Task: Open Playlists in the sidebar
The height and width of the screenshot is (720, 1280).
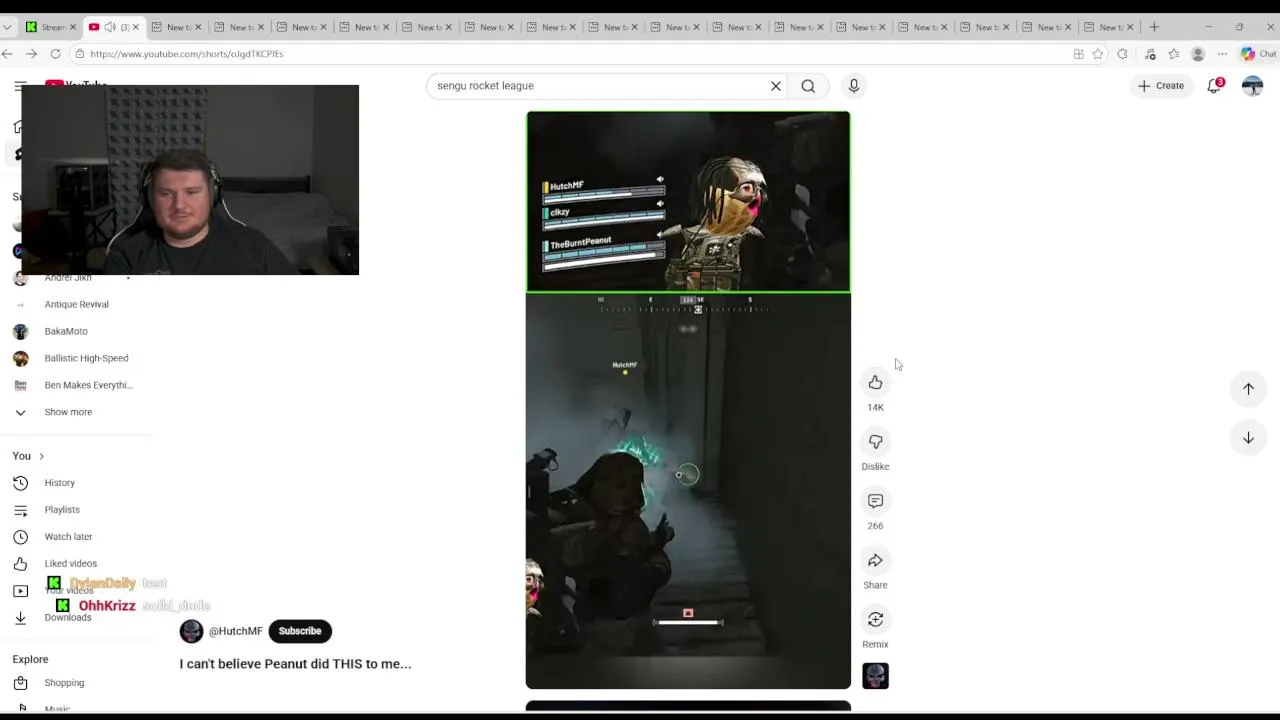Action: (x=62, y=510)
